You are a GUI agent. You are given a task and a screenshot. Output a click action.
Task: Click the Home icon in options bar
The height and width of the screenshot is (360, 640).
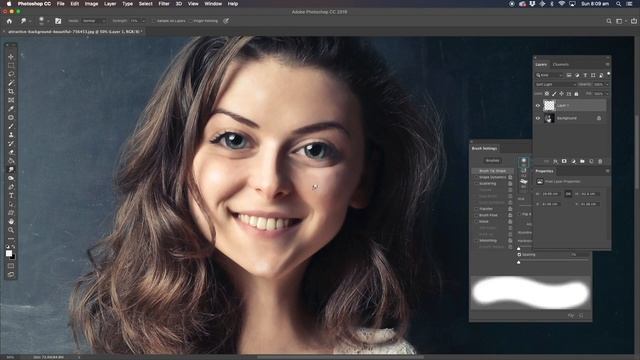pyautogui.click(x=9, y=21)
